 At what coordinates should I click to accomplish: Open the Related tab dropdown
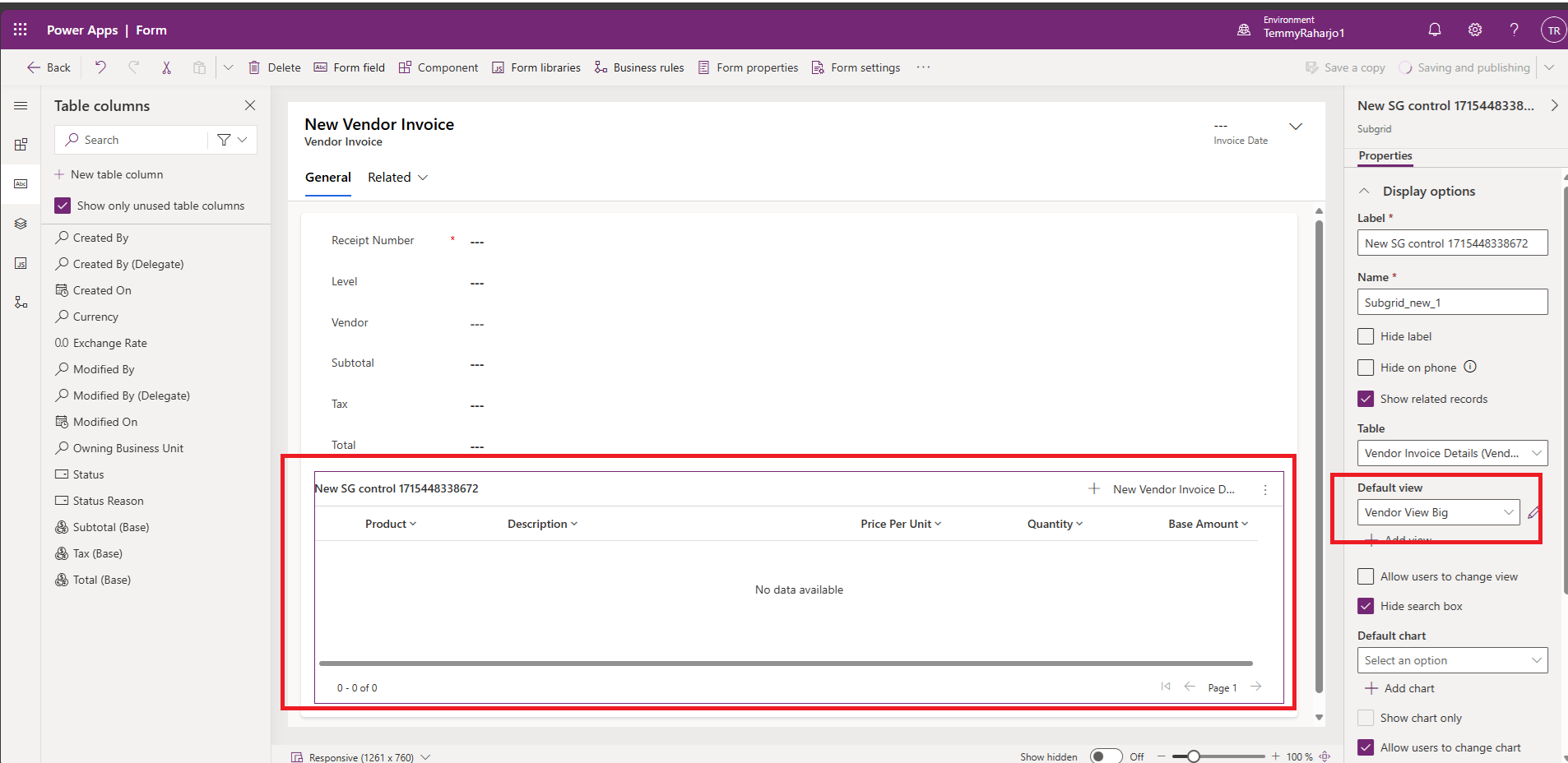(x=398, y=178)
